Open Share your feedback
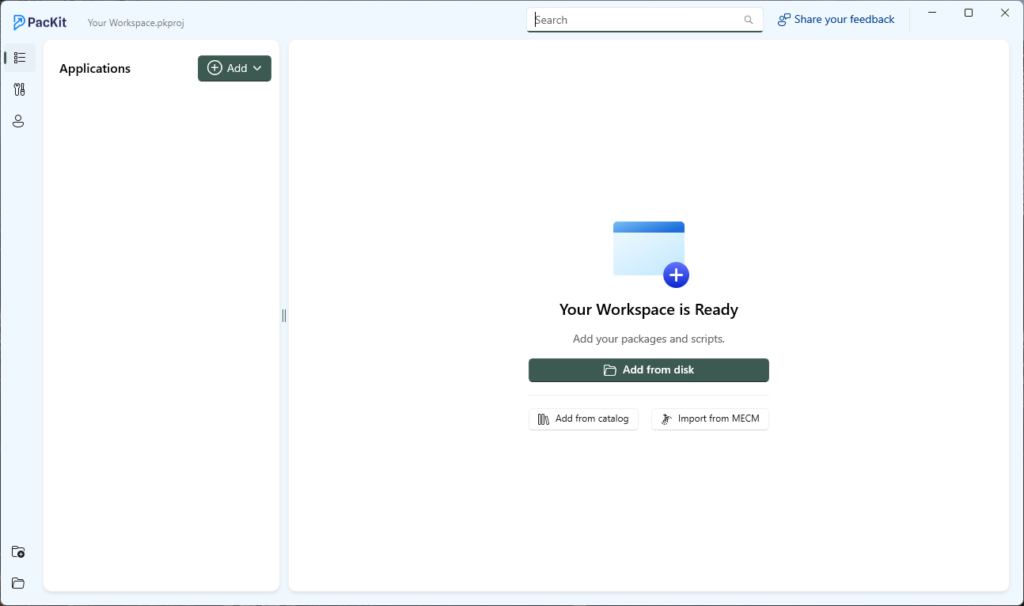 (836, 19)
